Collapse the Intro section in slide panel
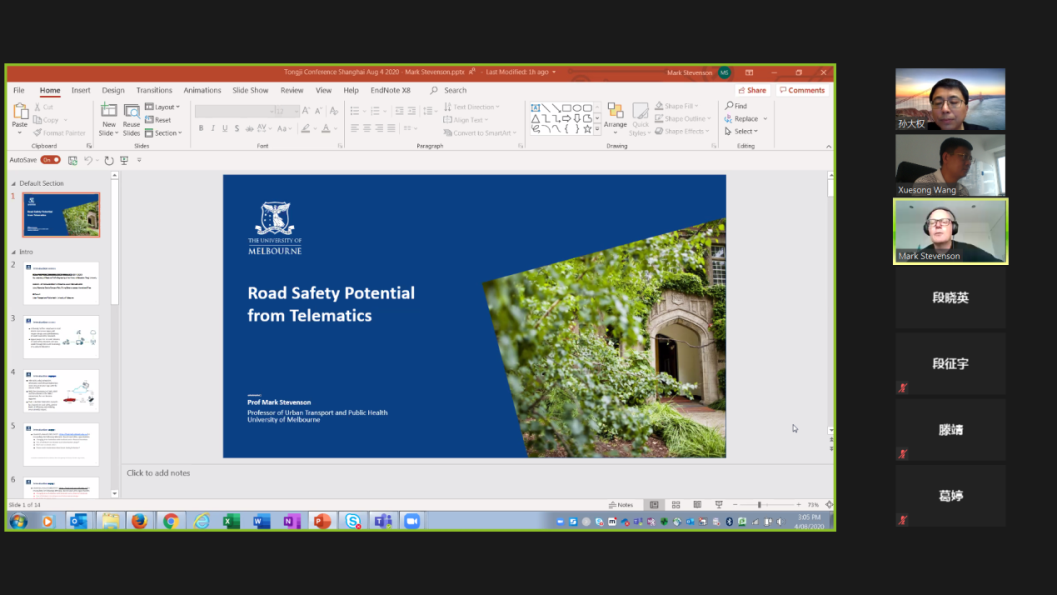 click(14, 252)
